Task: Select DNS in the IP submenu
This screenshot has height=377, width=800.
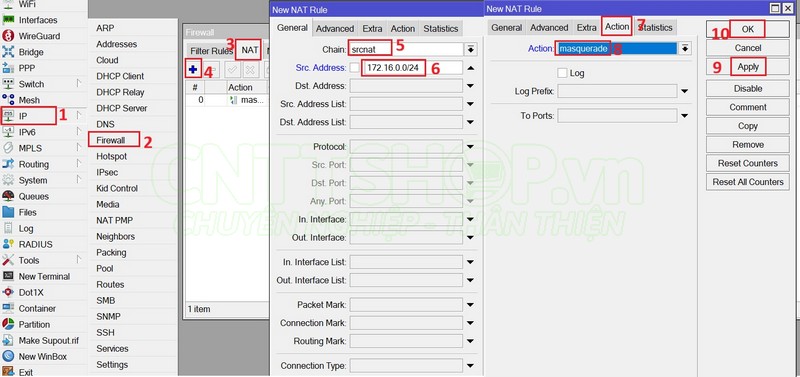Action: (x=105, y=124)
